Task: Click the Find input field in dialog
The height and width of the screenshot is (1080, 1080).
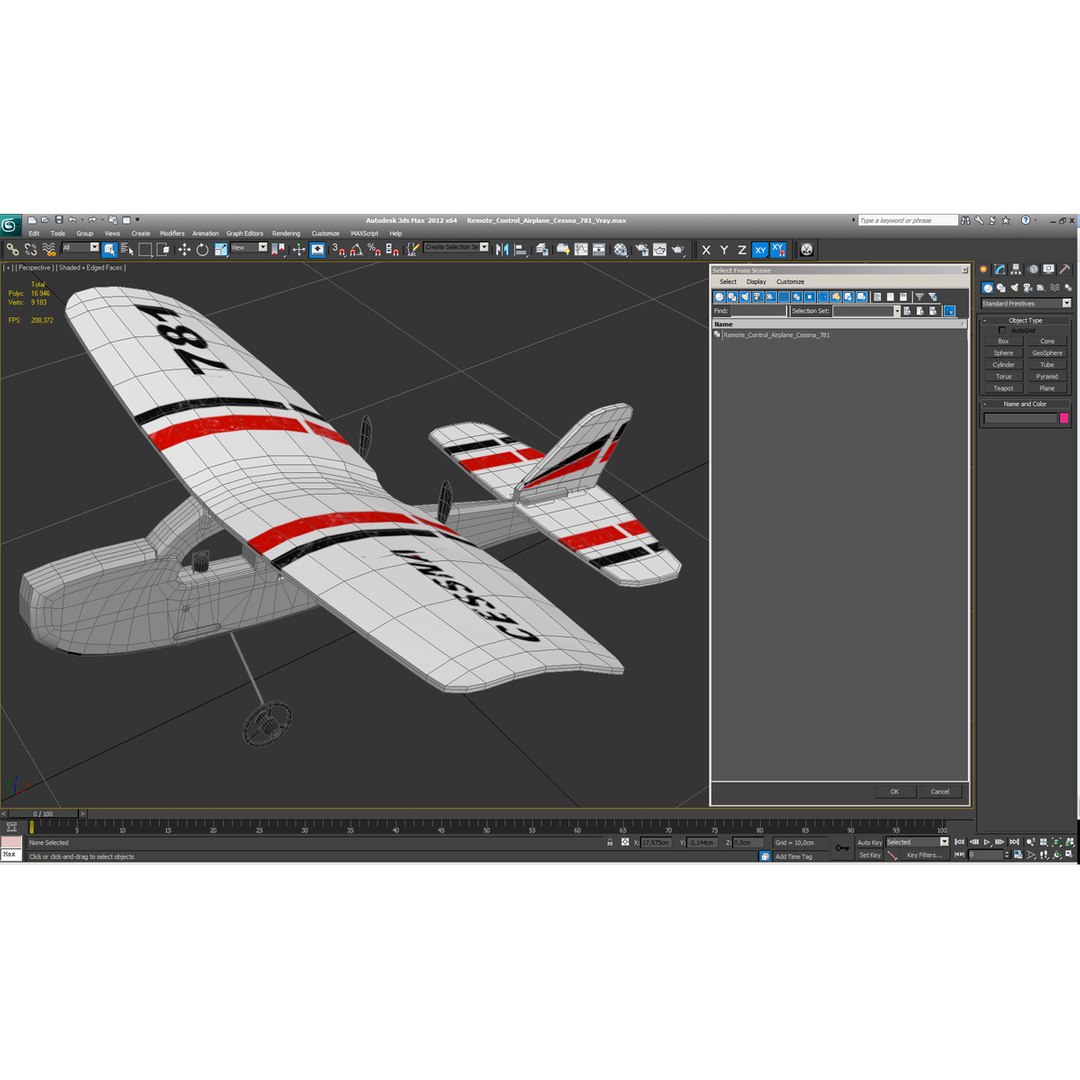Action: [x=758, y=311]
